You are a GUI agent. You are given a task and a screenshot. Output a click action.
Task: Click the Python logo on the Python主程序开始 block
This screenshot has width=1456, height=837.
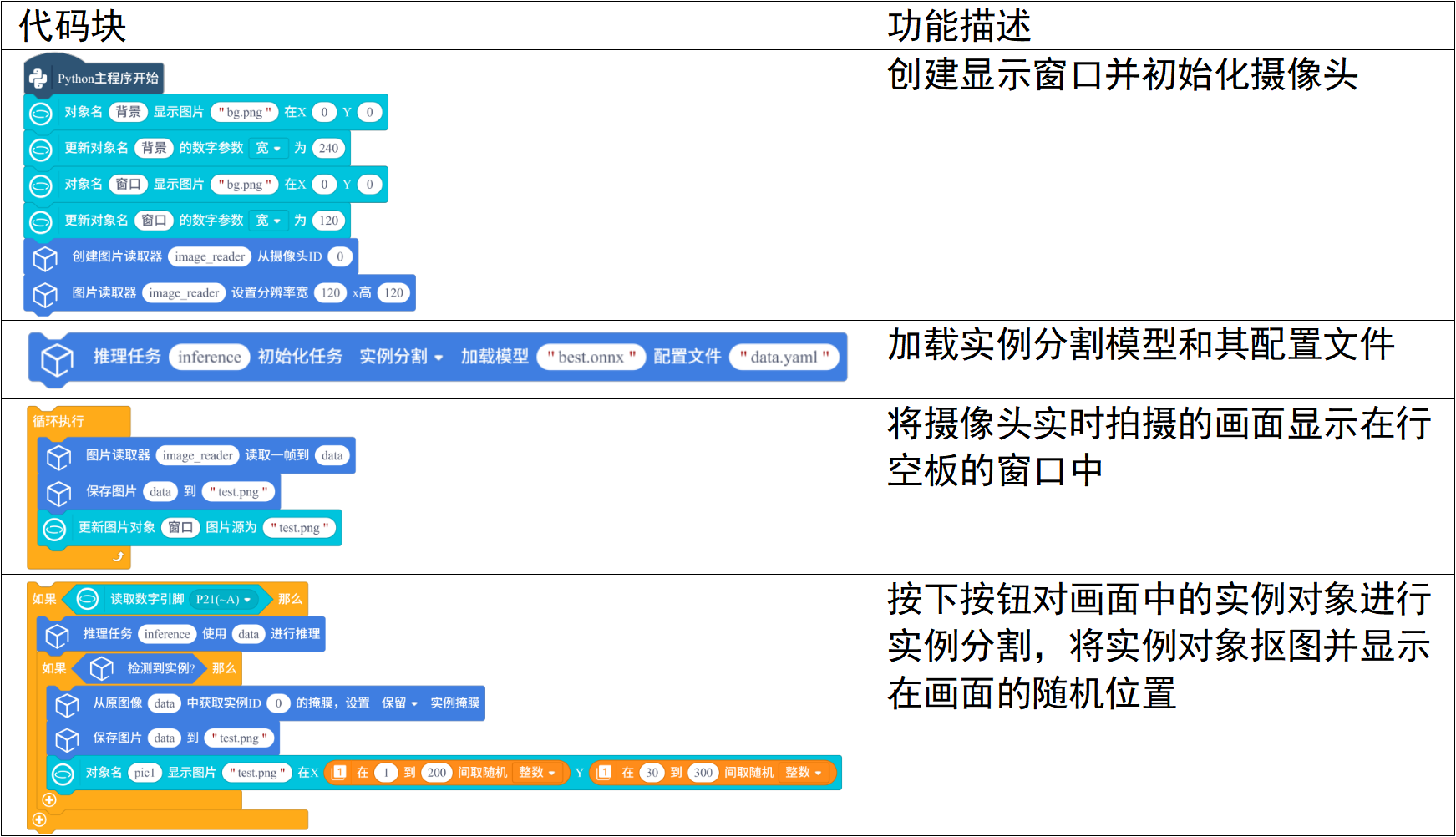click(38, 79)
